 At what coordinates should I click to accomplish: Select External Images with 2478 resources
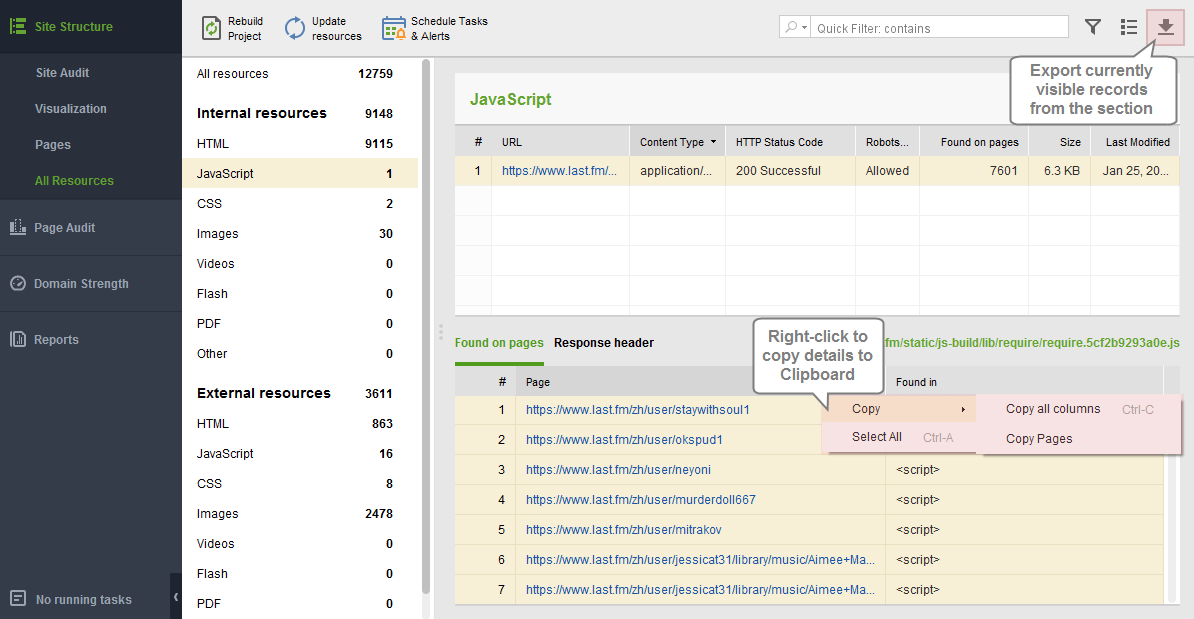(300, 514)
